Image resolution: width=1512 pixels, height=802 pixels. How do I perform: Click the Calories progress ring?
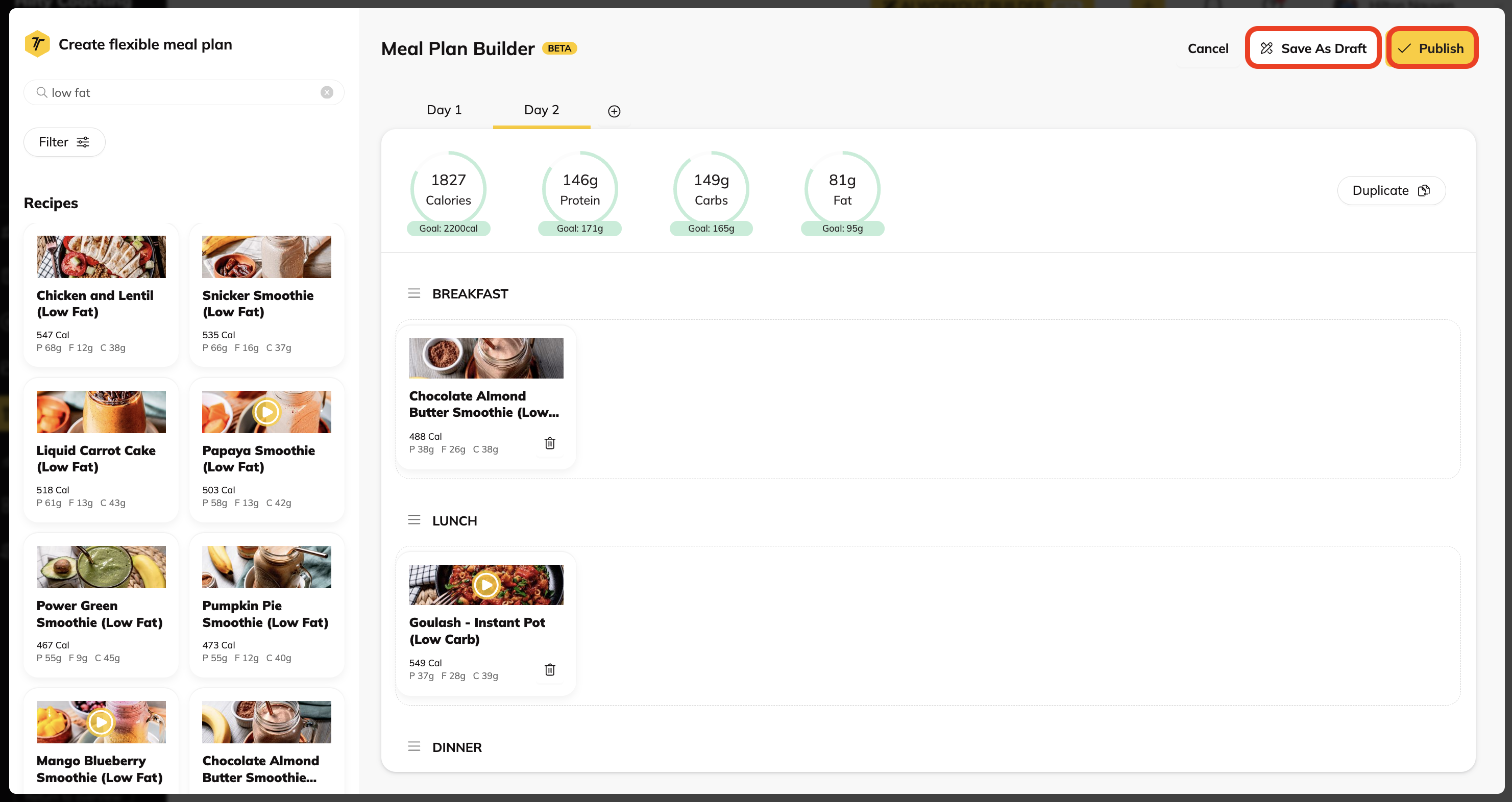tap(448, 189)
